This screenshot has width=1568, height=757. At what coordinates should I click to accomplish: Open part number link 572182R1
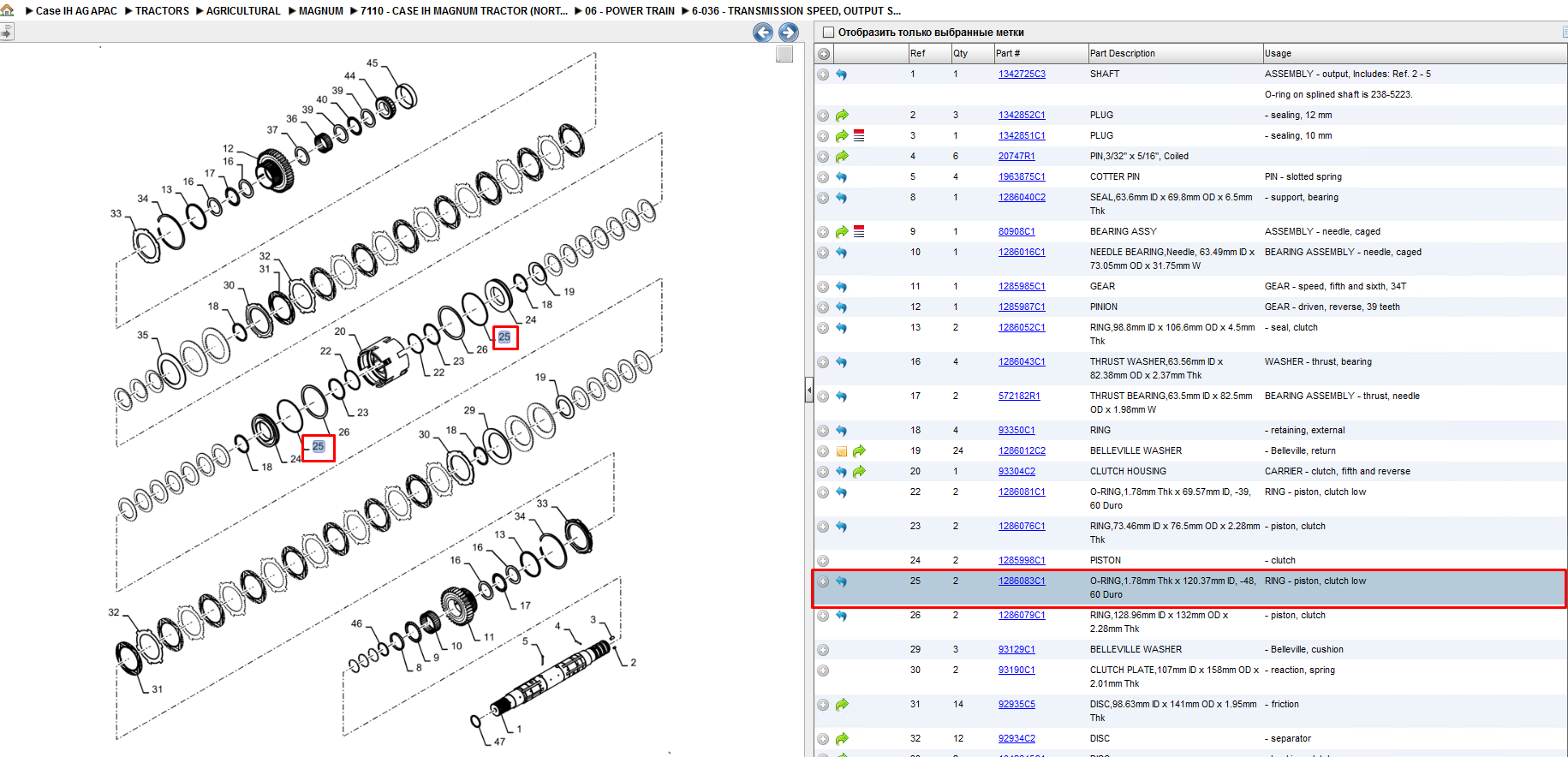pyautogui.click(x=1019, y=396)
